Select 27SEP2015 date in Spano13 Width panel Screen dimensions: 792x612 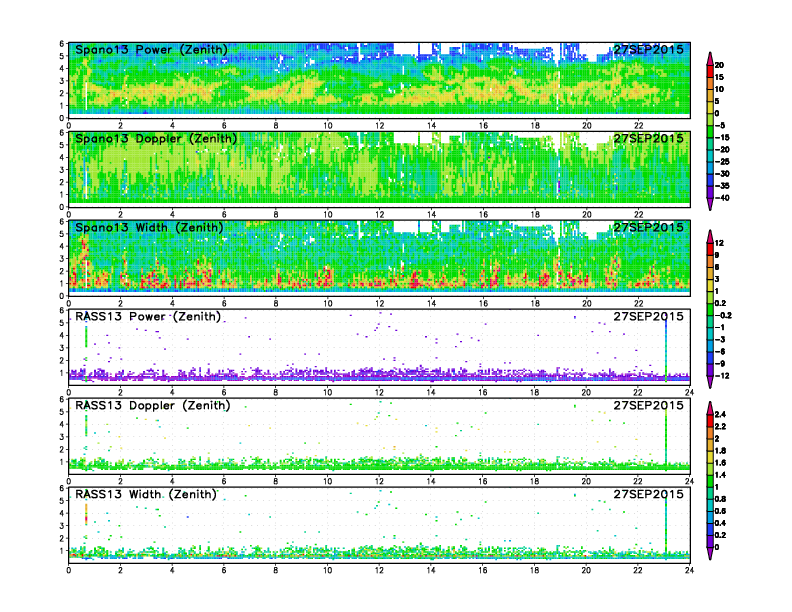point(649,227)
